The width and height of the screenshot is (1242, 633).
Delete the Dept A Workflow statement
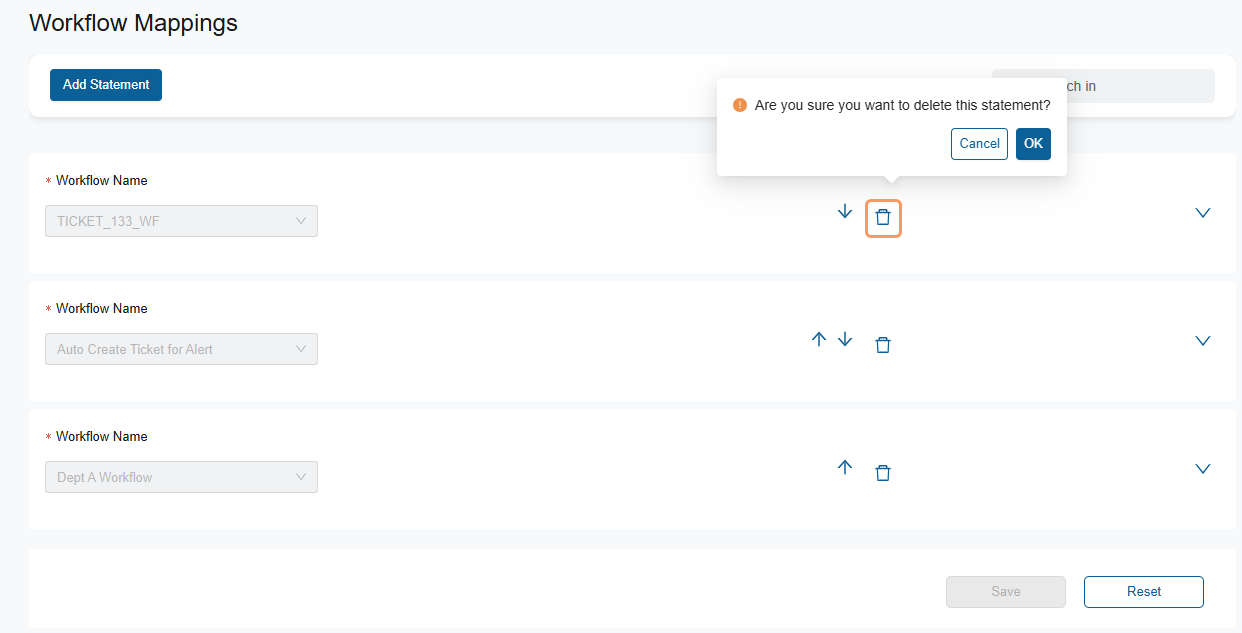[883, 473]
